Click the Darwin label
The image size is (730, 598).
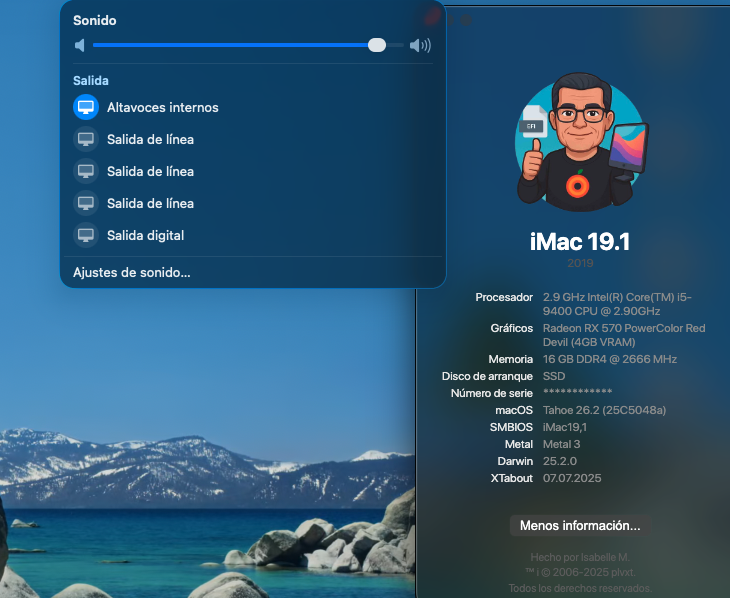pyautogui.click(x=515, y=461)
